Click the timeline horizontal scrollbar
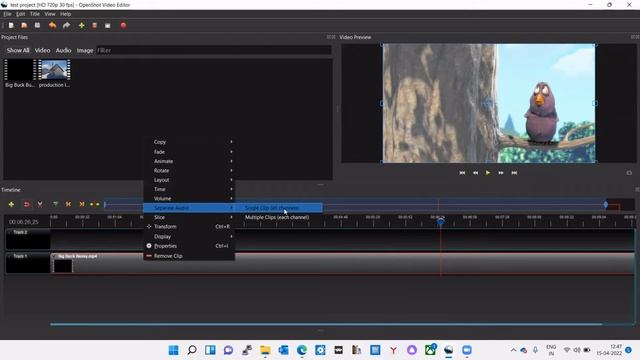640x360 pixels. pyautogui.click(x=326, y=324)
